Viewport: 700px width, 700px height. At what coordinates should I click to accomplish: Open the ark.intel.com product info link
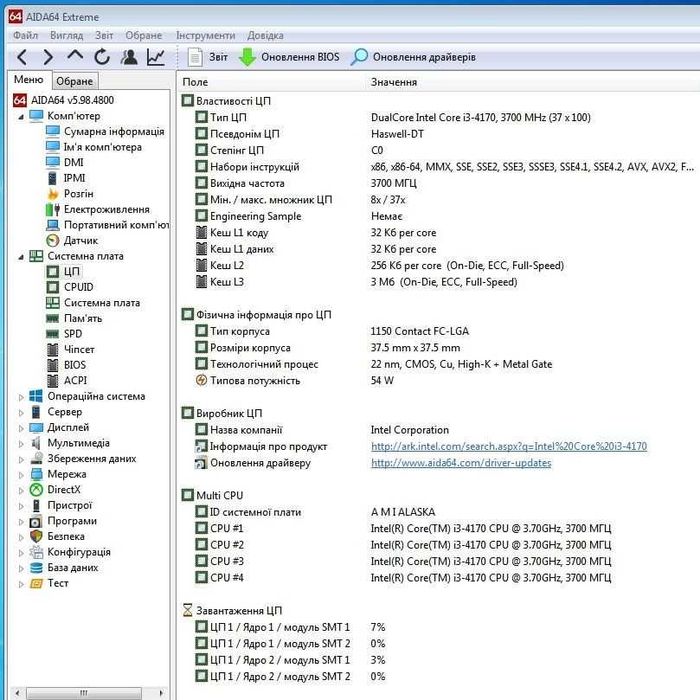point(509,446)
